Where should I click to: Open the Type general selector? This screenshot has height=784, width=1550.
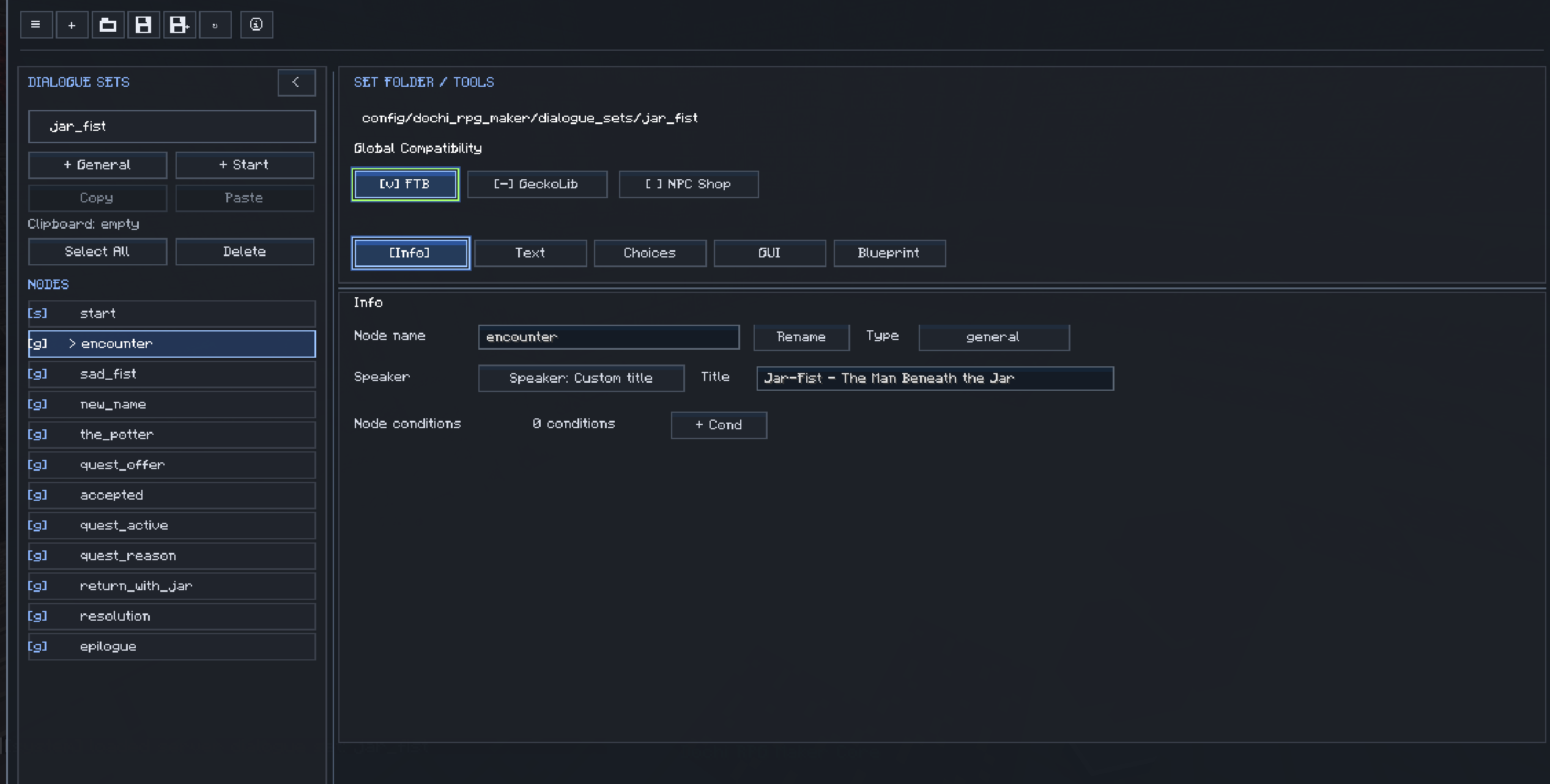[x=994, y=337]
